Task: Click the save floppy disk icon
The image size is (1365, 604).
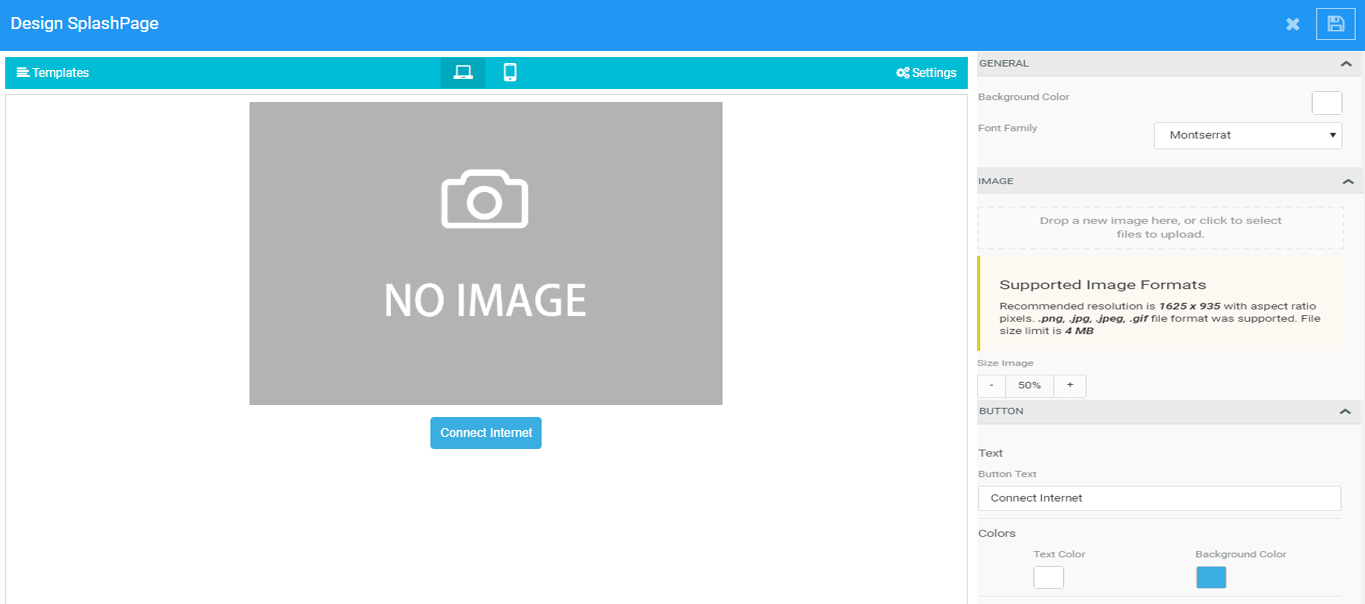Action: 1335,24
